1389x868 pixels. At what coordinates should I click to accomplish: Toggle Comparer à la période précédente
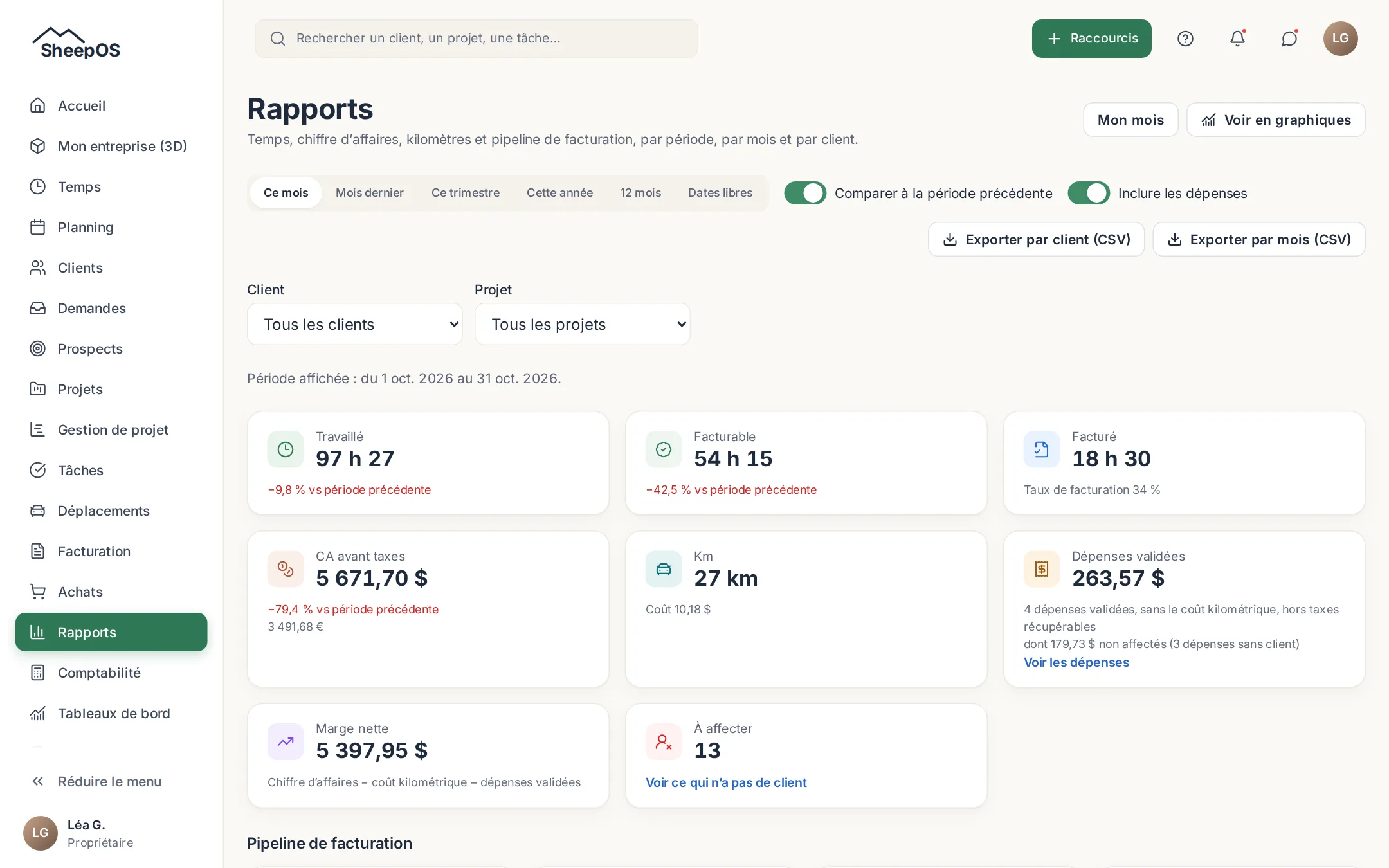(x=805, y=193)
